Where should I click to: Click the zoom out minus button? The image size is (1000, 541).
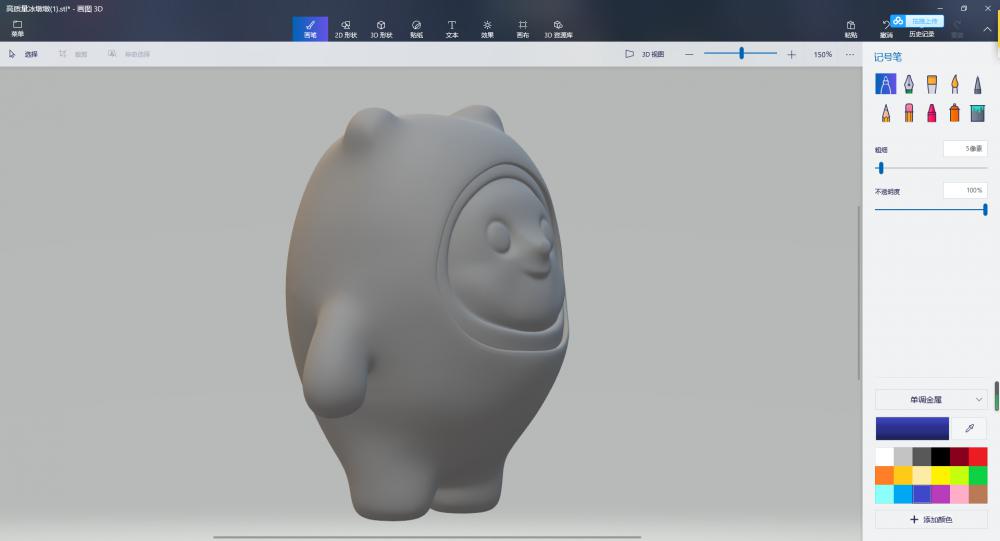point(689,54)
